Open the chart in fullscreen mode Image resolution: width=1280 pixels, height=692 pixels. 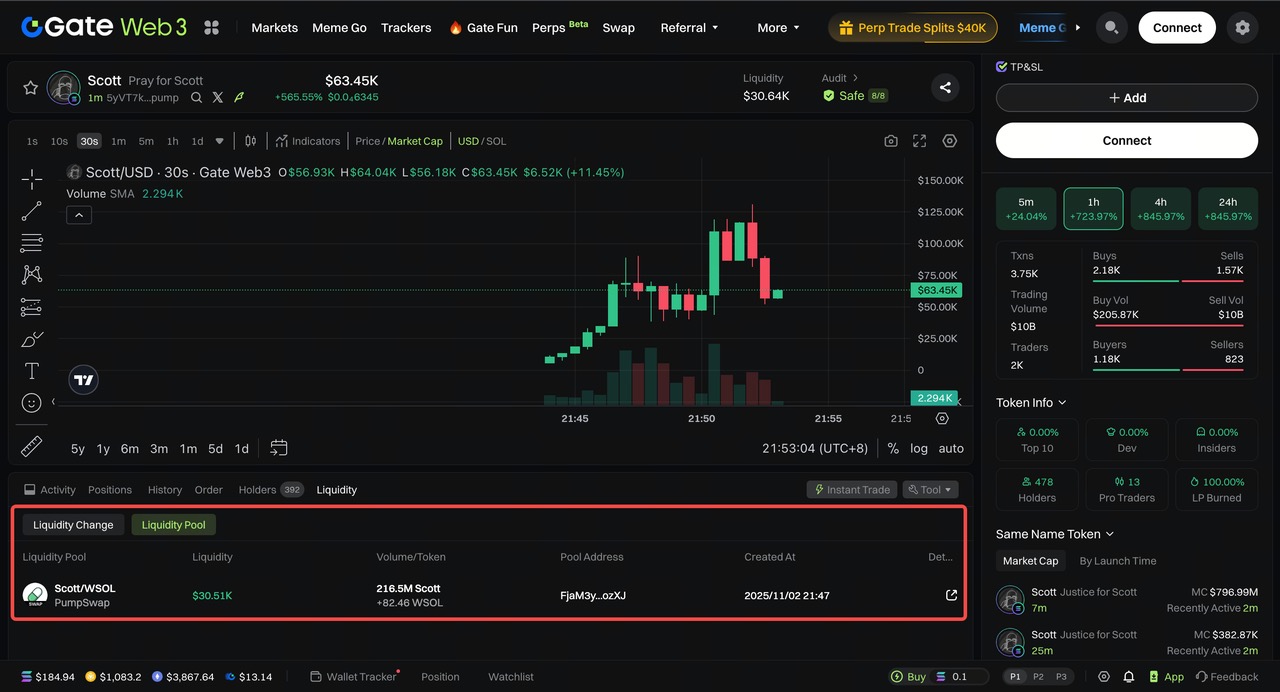pyautogui.click(x=920, y=141)
